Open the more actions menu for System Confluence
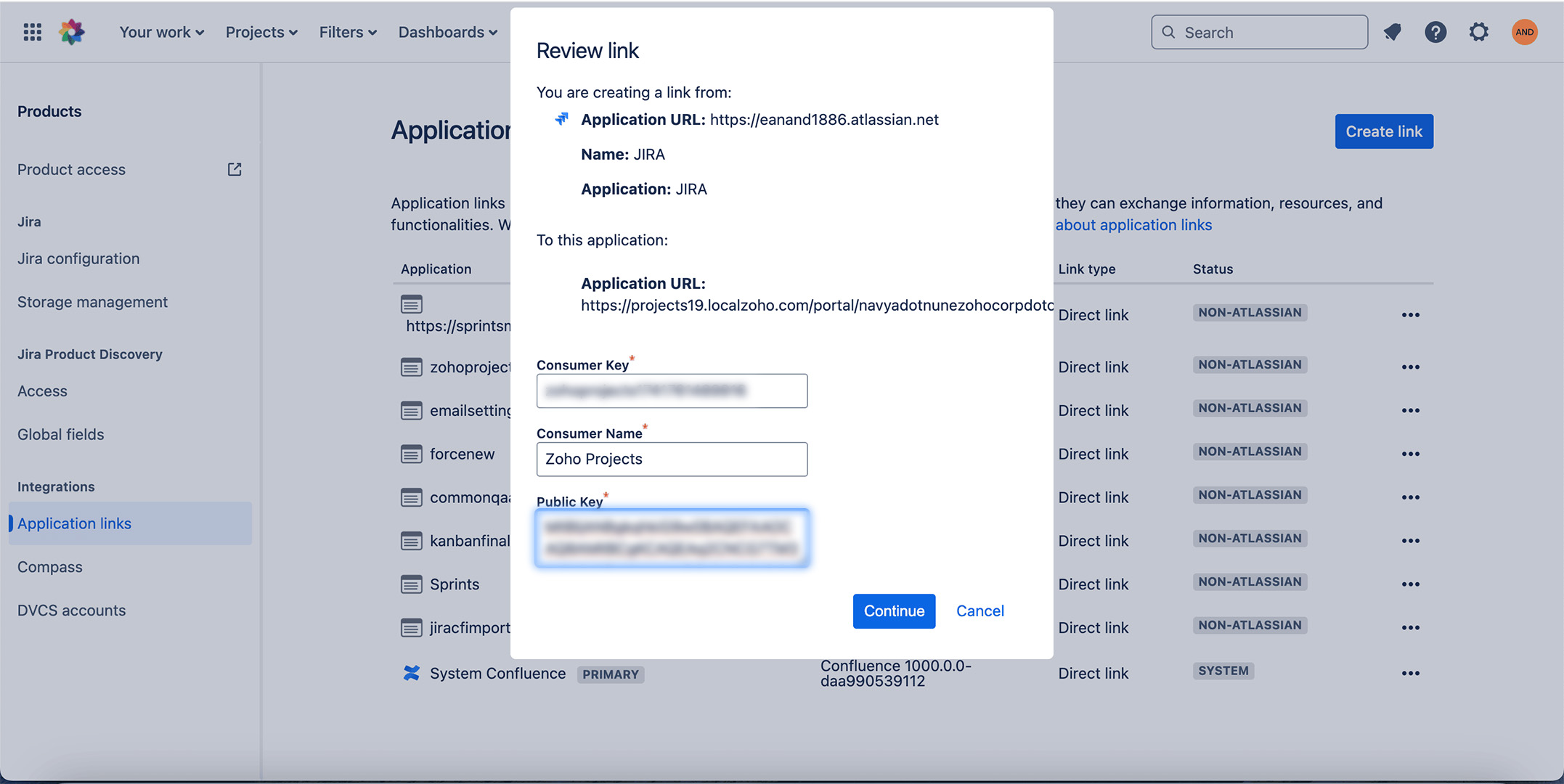 pos(1410,674)
